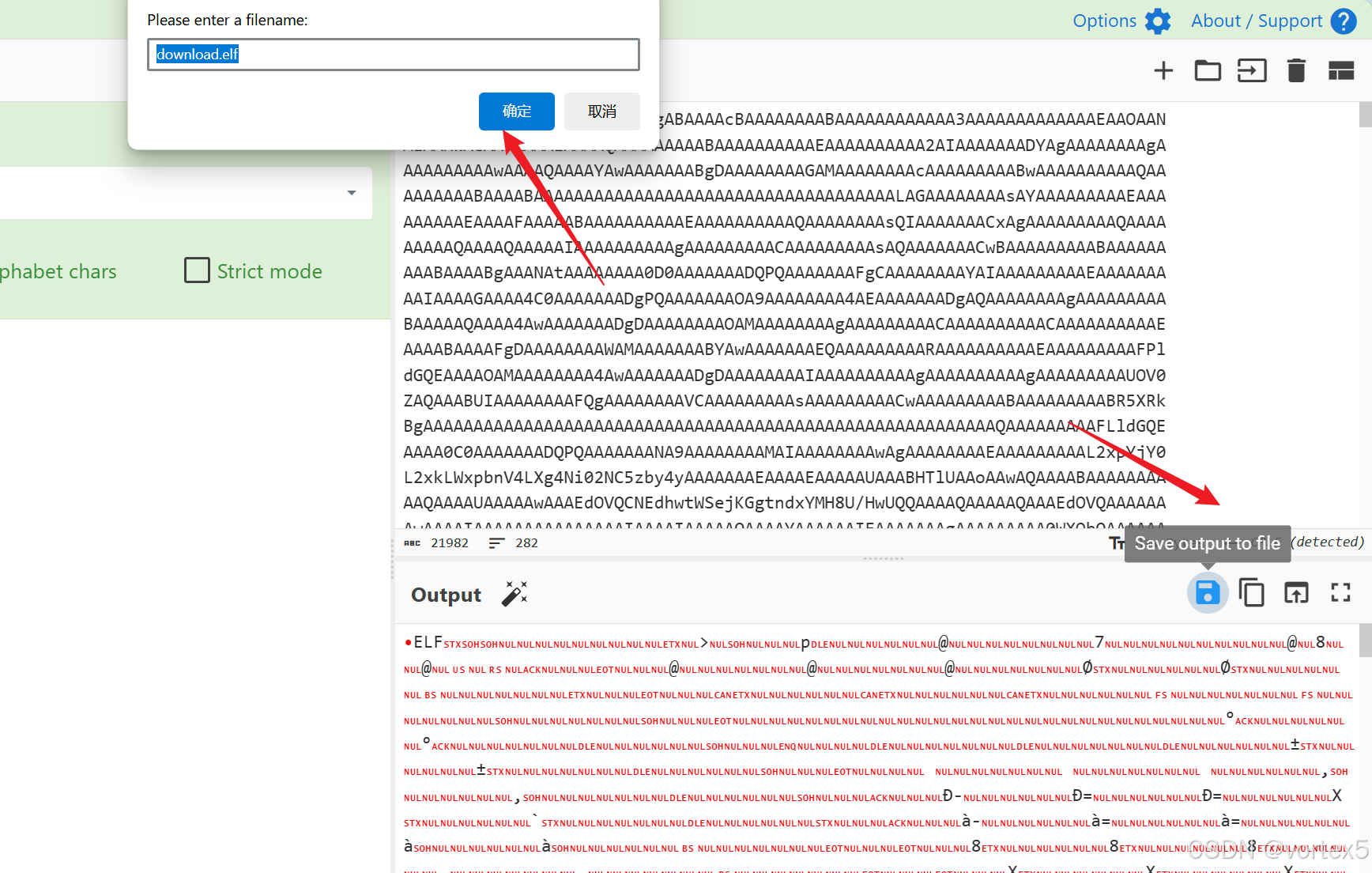1372x873 pixels.
Task: Open folder as input icon
Action: [x=1208, y=70]
